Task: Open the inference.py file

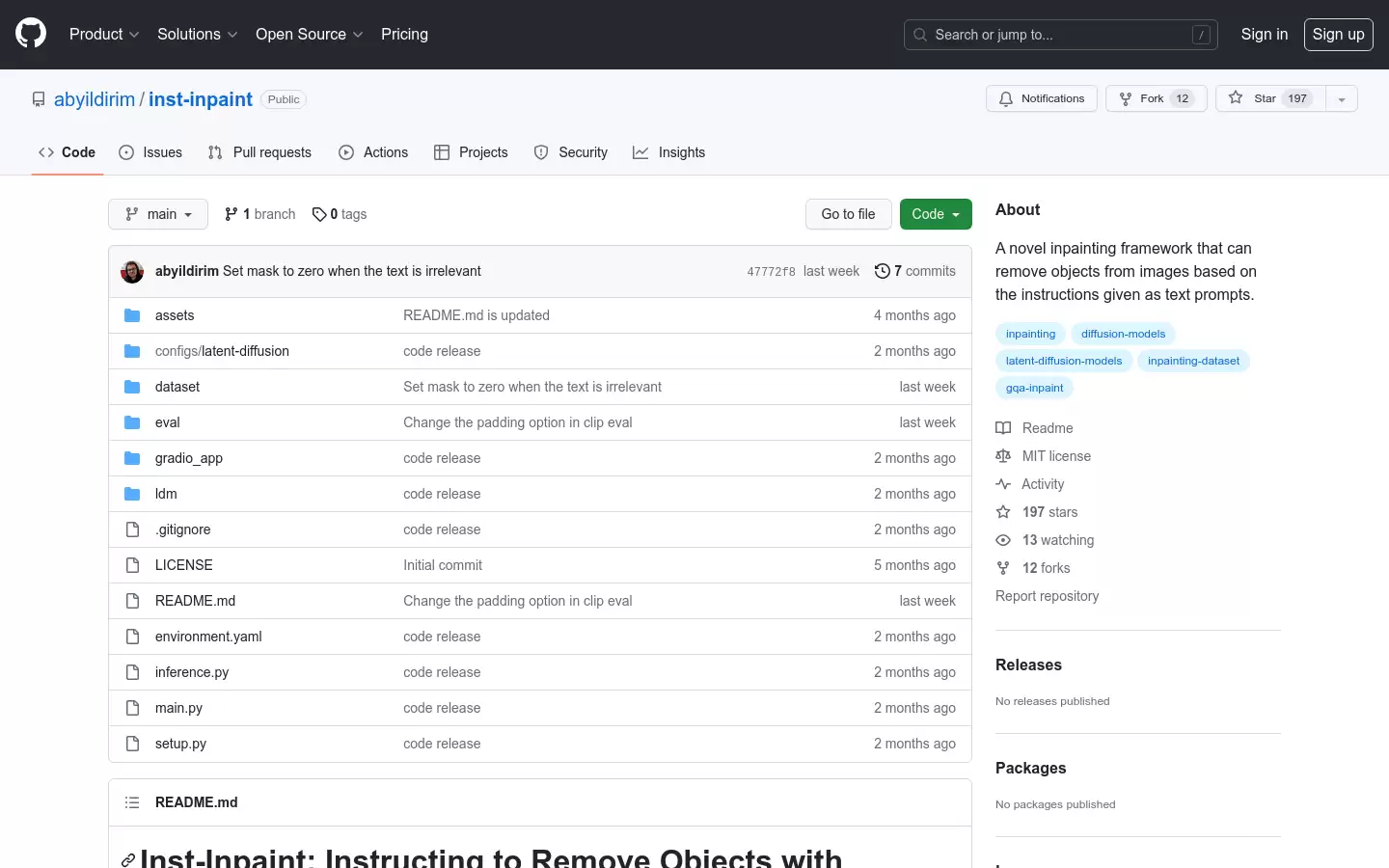Action: pos(192,672)
